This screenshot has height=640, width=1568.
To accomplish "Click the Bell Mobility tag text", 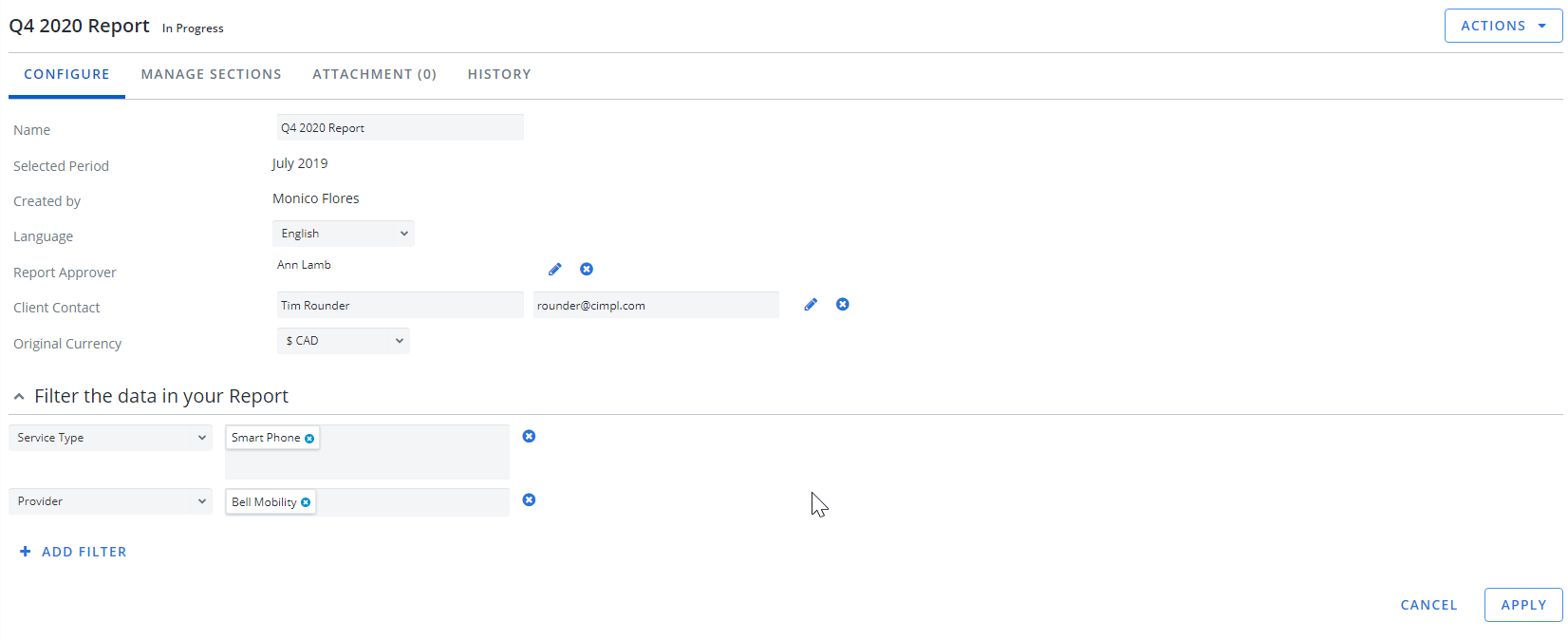I will click(x=264, y=502).
